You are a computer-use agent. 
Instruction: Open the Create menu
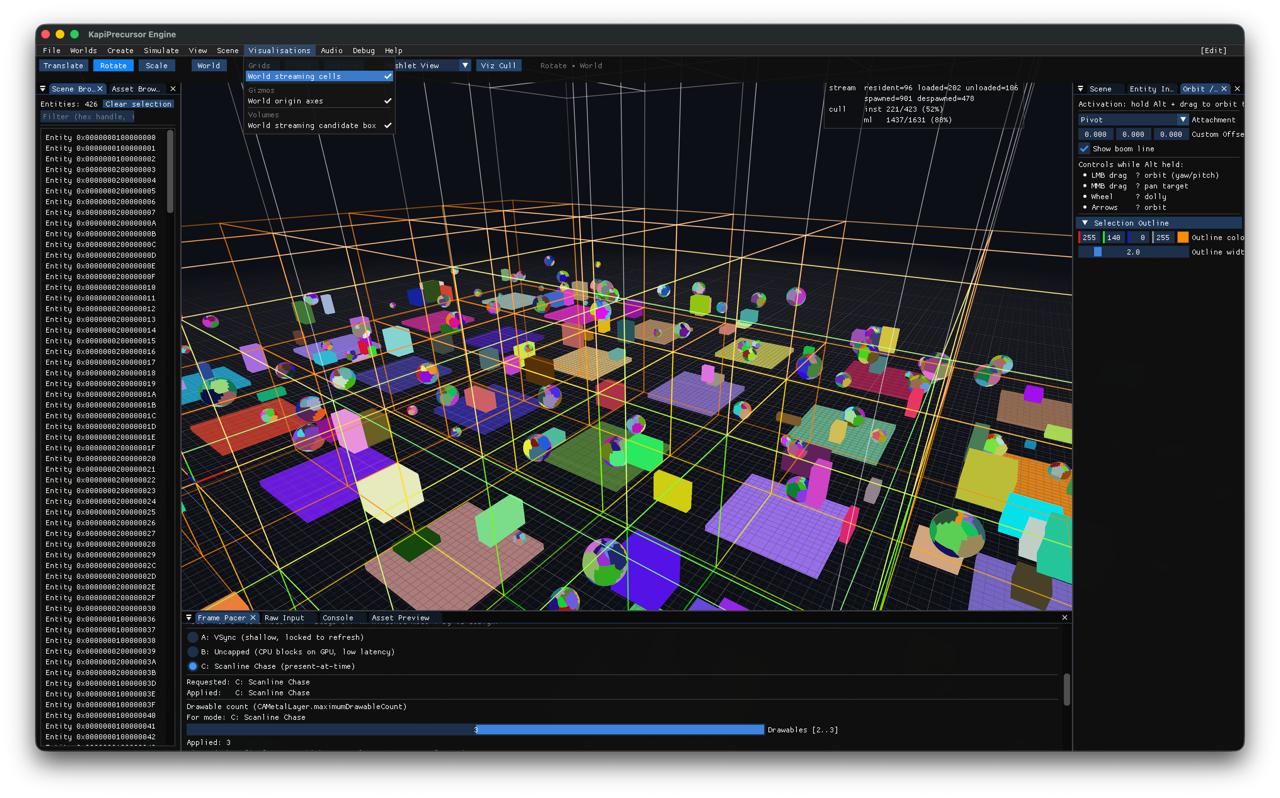click(x=120, y=50)
